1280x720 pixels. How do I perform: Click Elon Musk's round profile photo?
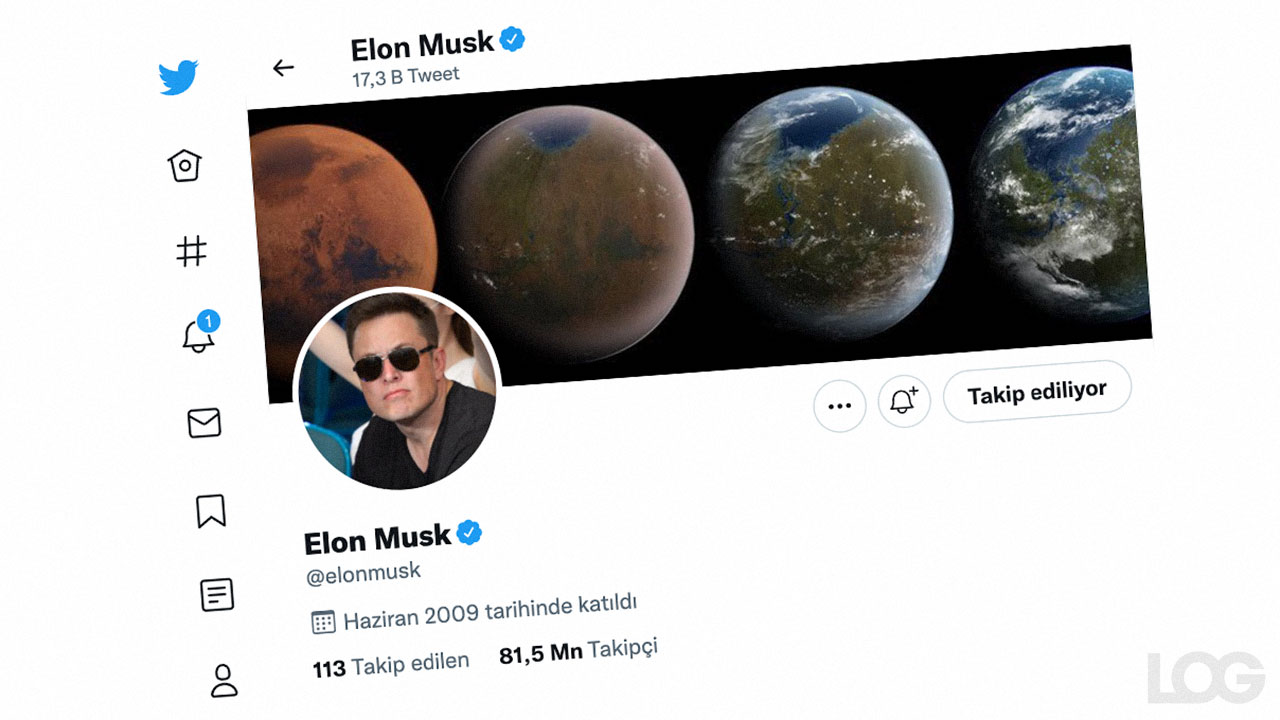click(x=396, y=389)
